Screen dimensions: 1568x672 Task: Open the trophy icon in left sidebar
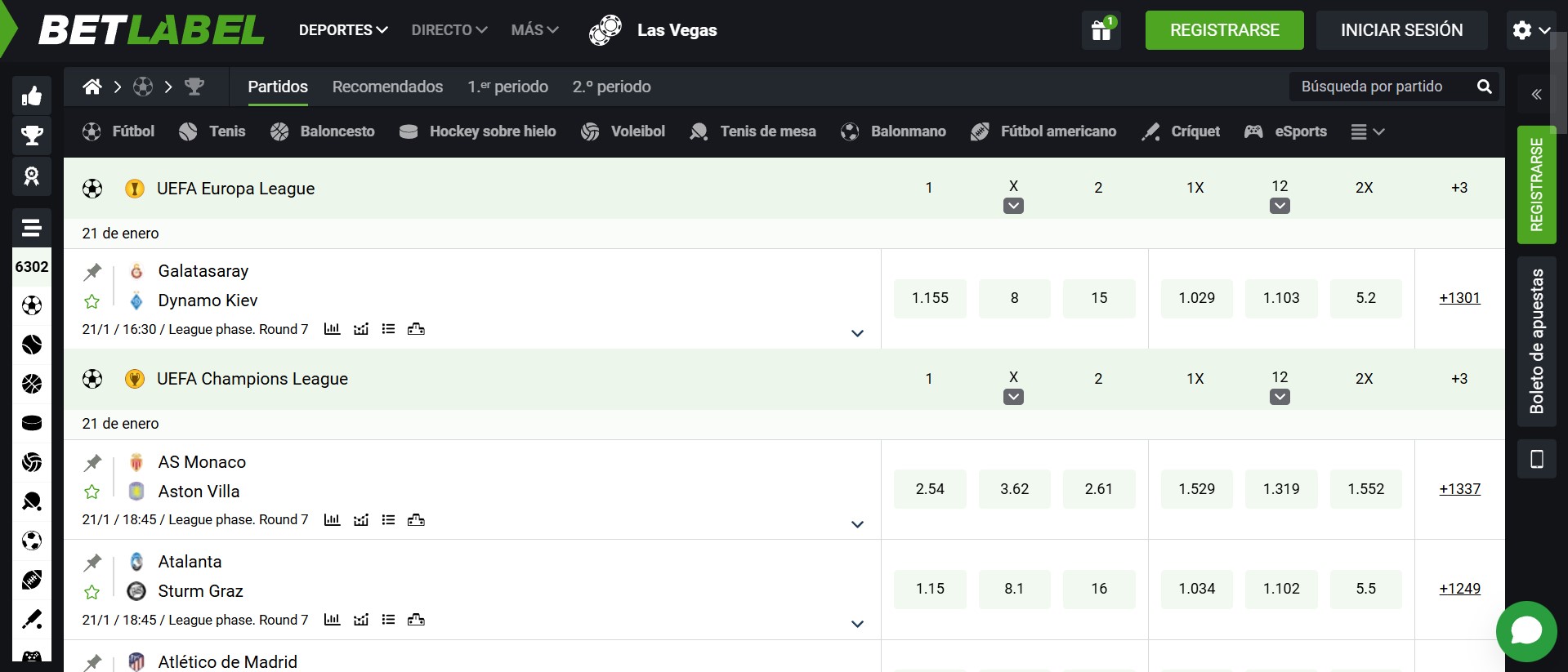tap(32, 136)
